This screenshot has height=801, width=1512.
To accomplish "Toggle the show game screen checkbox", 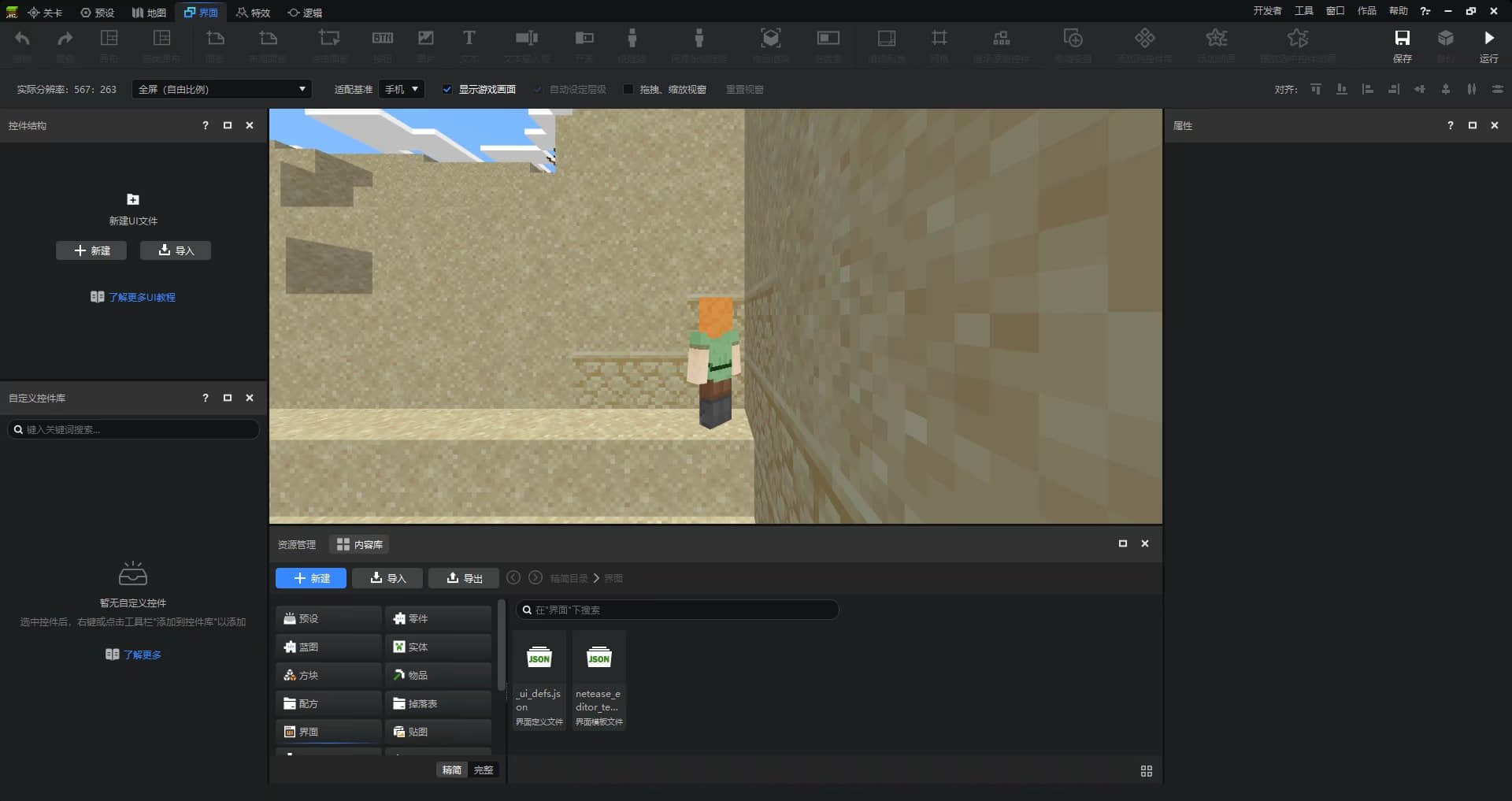I will 447,89.
